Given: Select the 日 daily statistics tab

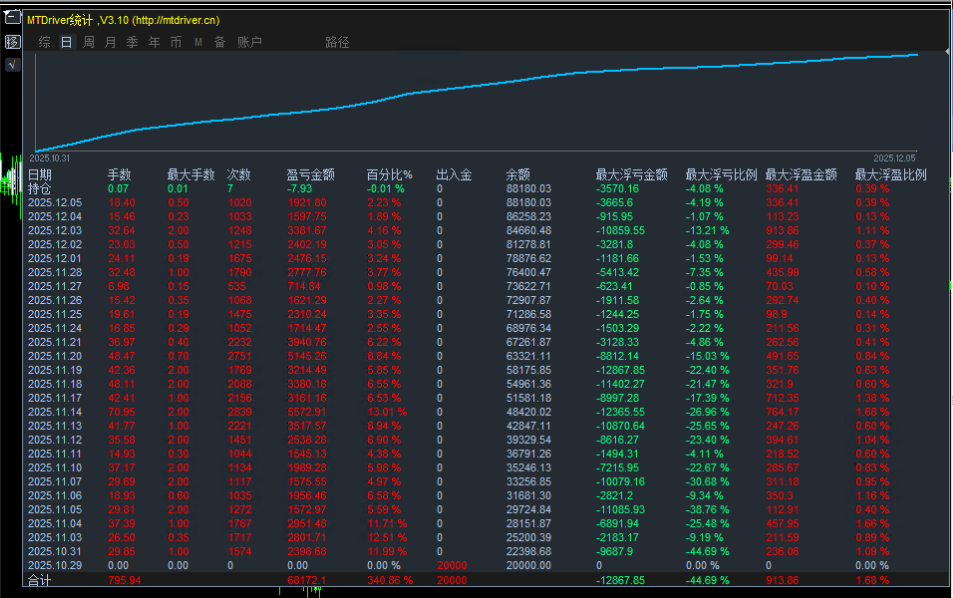Looking at the screenshot, I should (66, 42).
